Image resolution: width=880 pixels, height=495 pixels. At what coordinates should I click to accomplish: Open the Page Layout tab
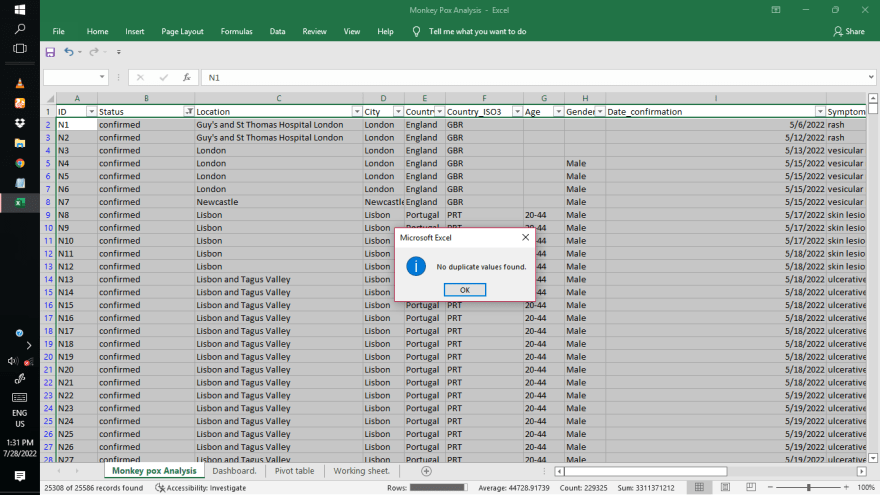click(x=182, y=31)
